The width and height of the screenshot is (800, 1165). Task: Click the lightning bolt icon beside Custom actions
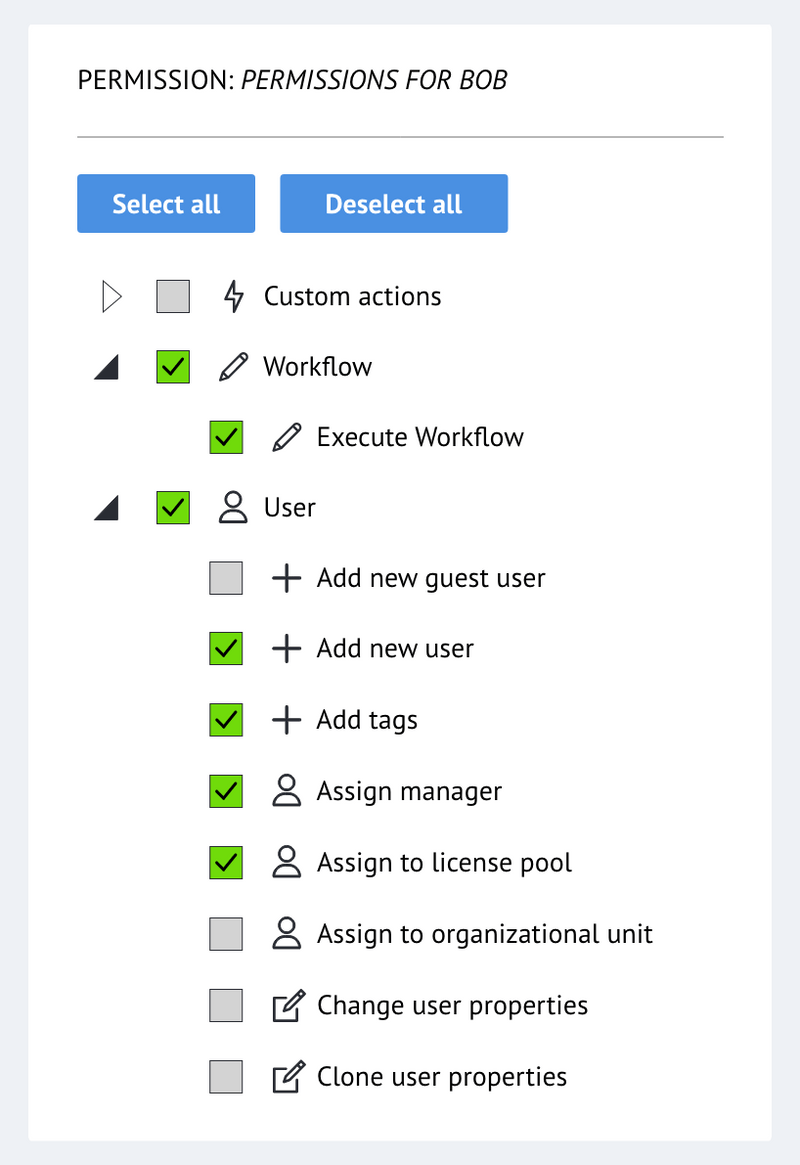[233, 296]
